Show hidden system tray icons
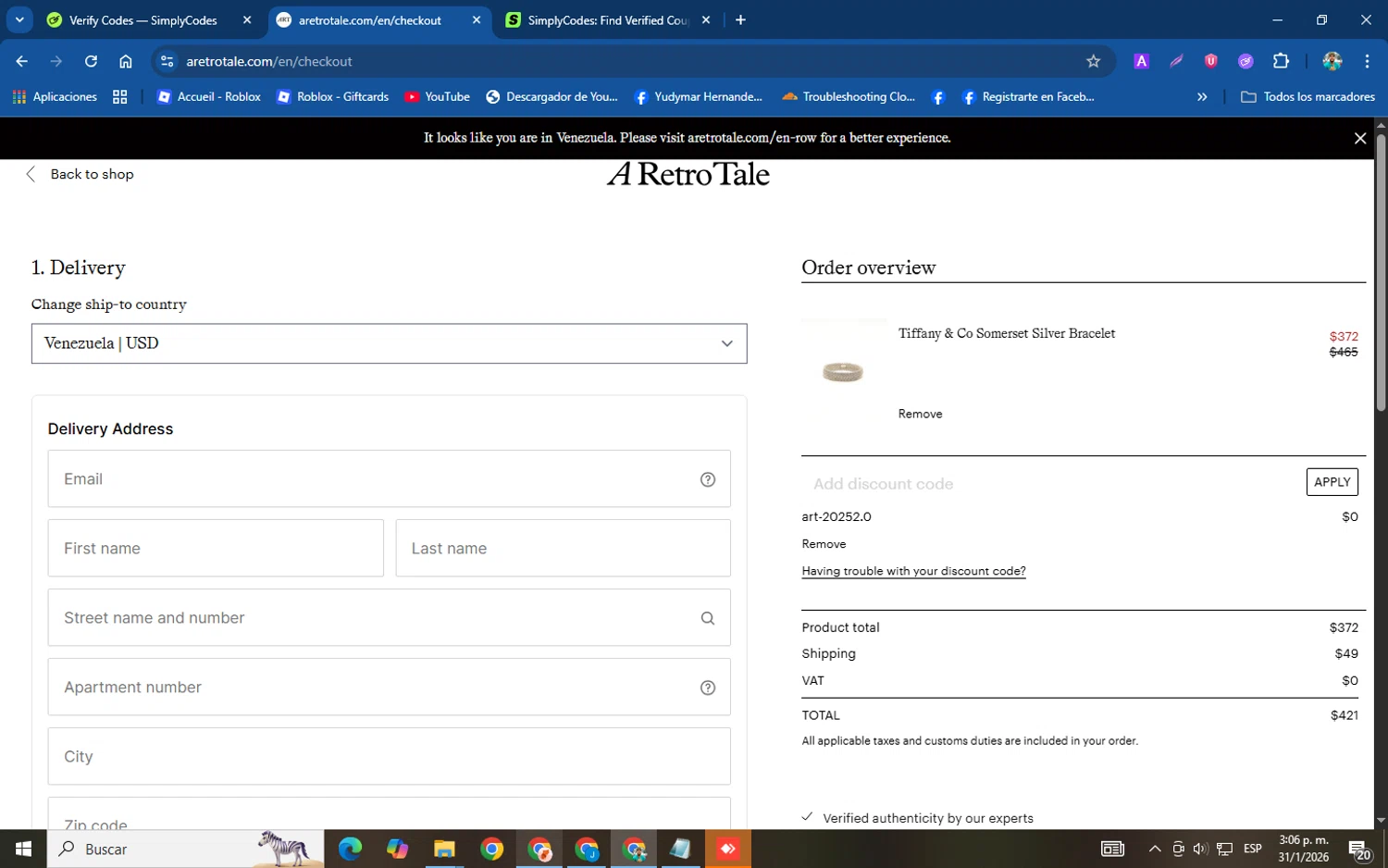1388x868 pixels. 1154,849
